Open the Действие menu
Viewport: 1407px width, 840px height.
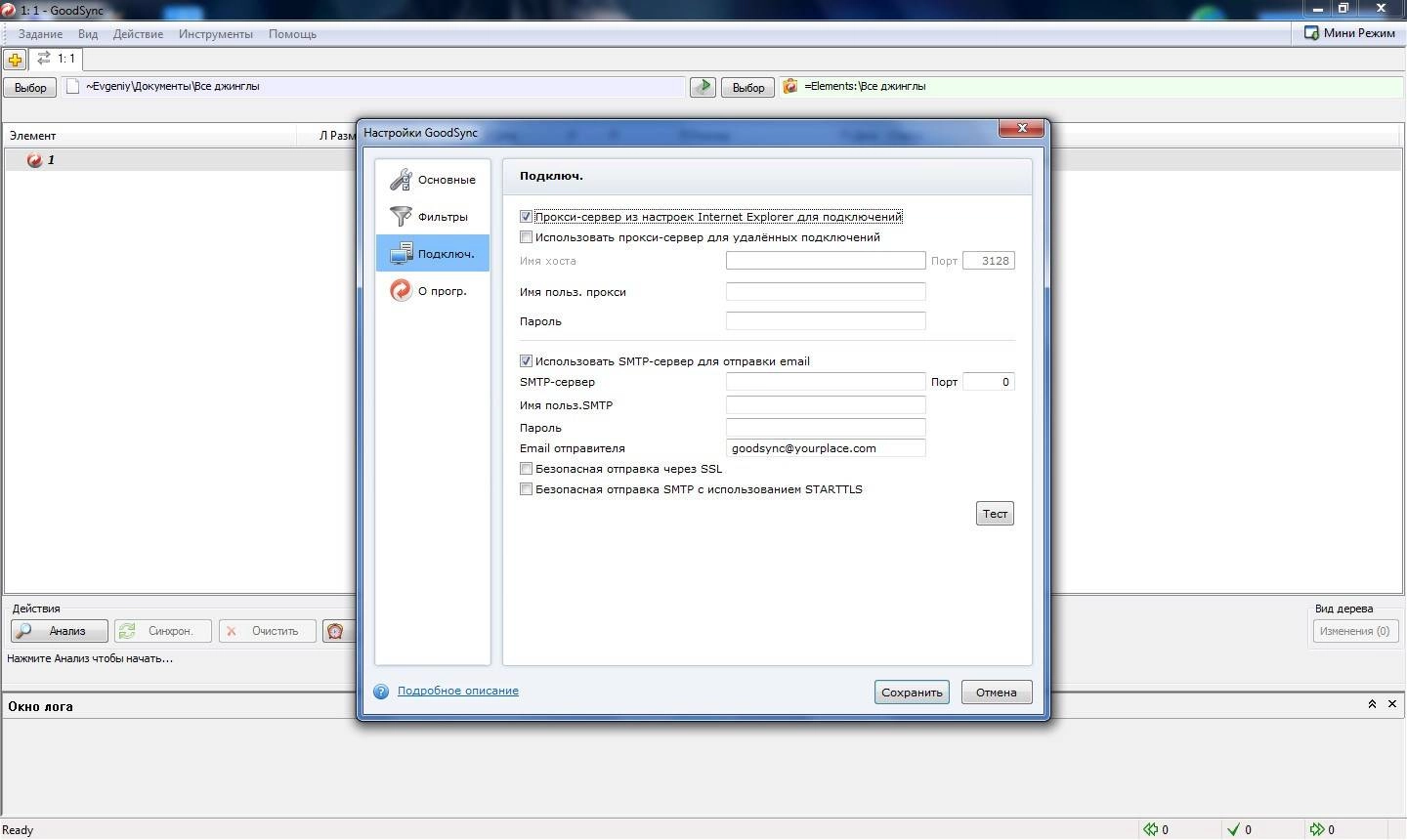tap(138, 34)
